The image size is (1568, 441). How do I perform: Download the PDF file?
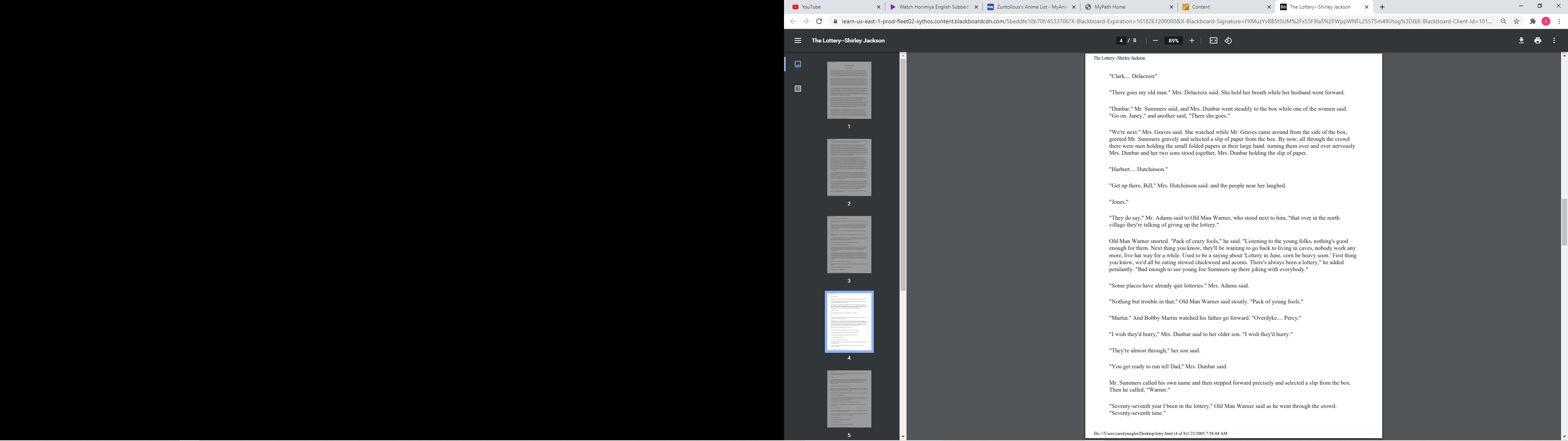(x=1521, y=41)
